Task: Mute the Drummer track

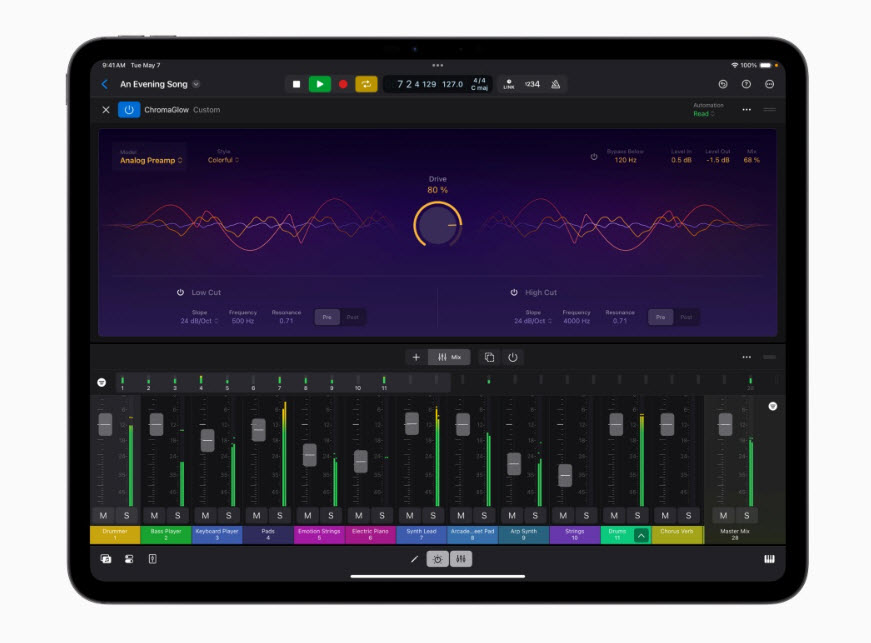Action: coord(103,516)
